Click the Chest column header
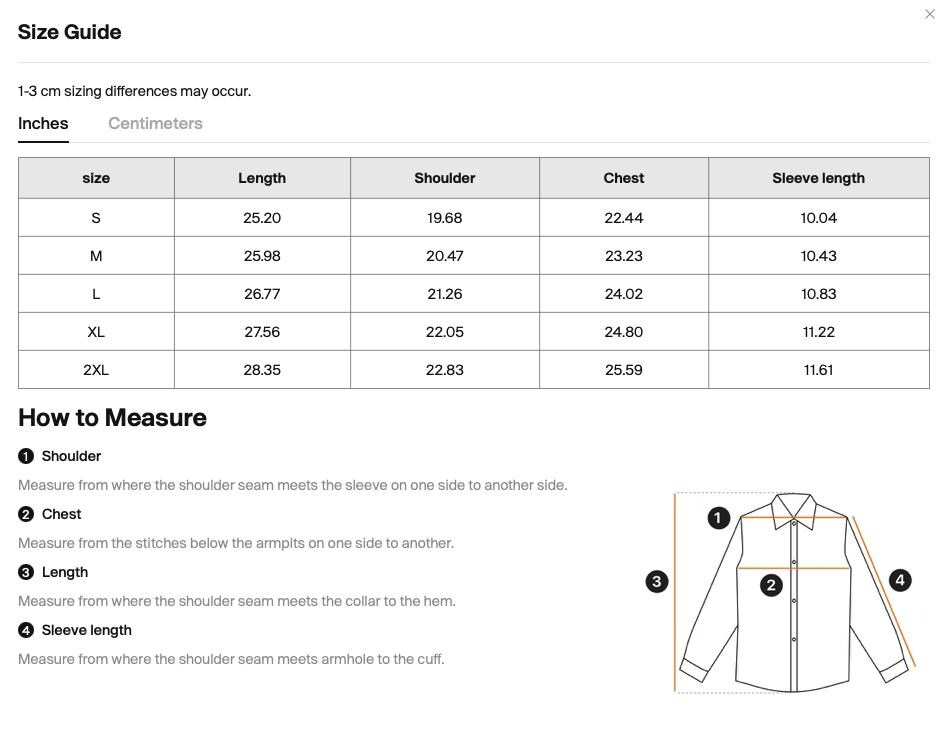This screenshot has height=752, width=944. [x=624, y=178]
